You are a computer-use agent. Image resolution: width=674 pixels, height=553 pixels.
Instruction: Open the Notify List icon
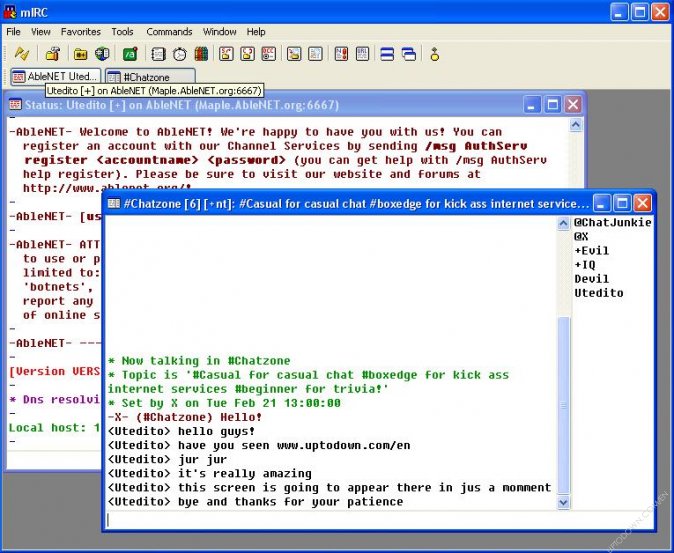pos(341,54)
